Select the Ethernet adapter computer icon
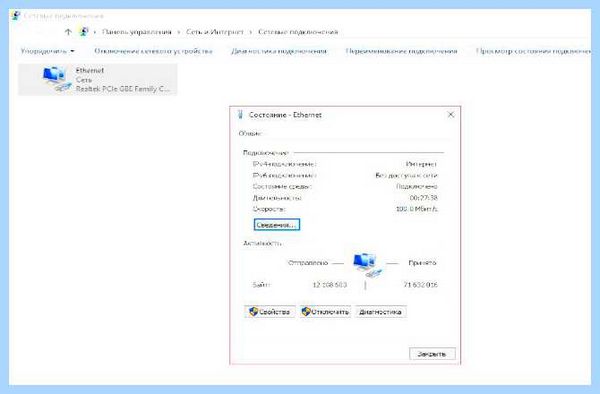The width and height of the screenshot is (600, 394). 56,79
